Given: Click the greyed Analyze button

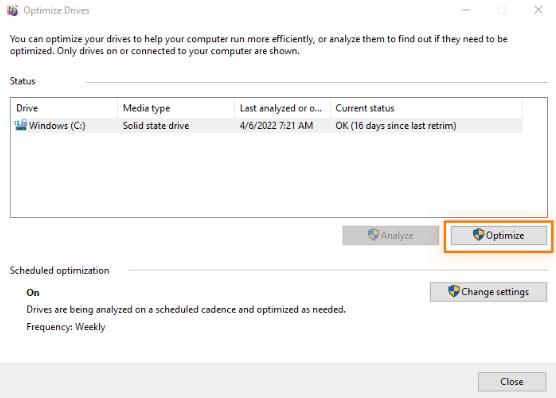Looking at the screenshot, I should pyautogui.click(x=390, y=235).
